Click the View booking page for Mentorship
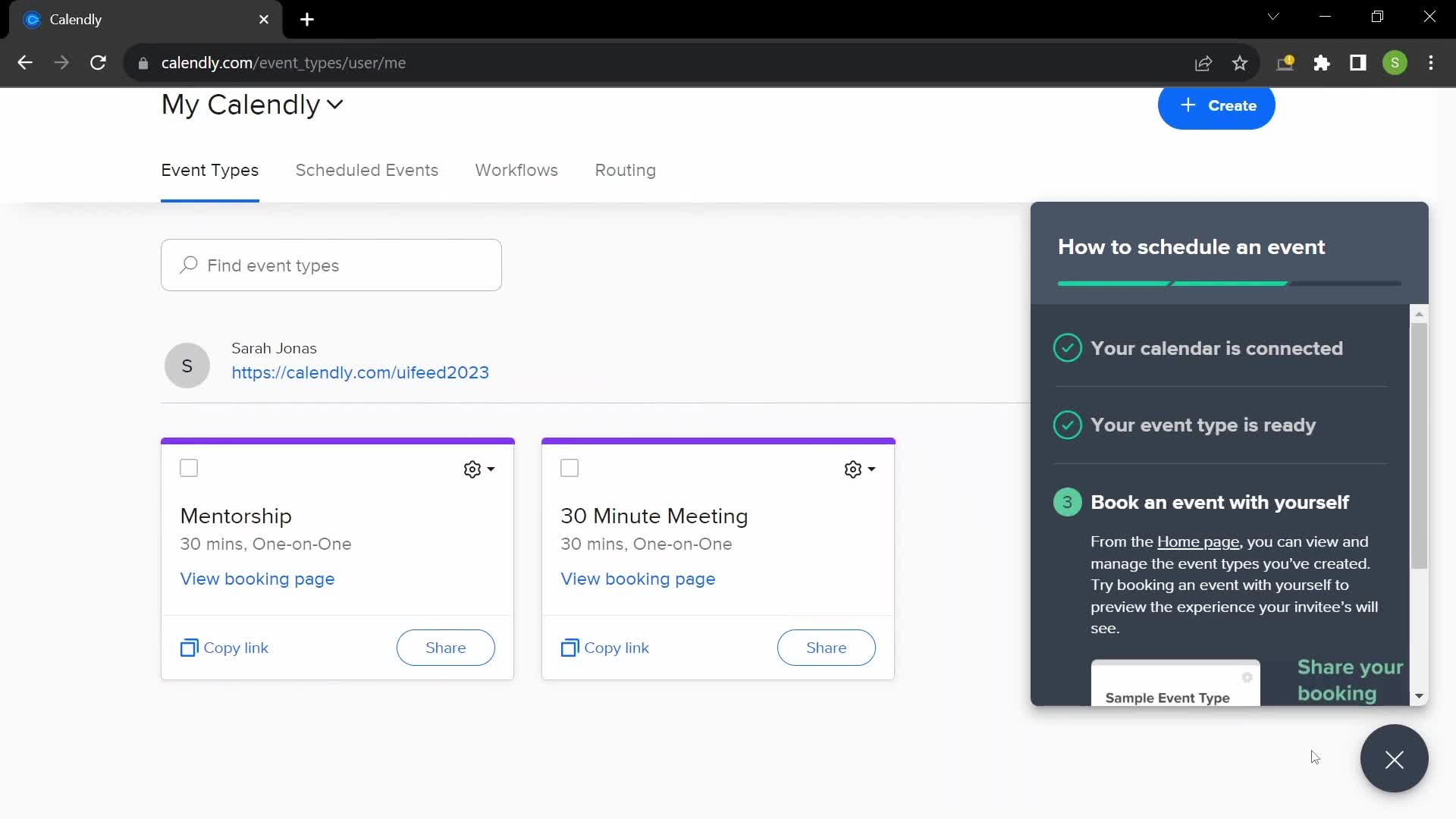Viewport: 1456px width, 819px height. (x=257, y=579)
